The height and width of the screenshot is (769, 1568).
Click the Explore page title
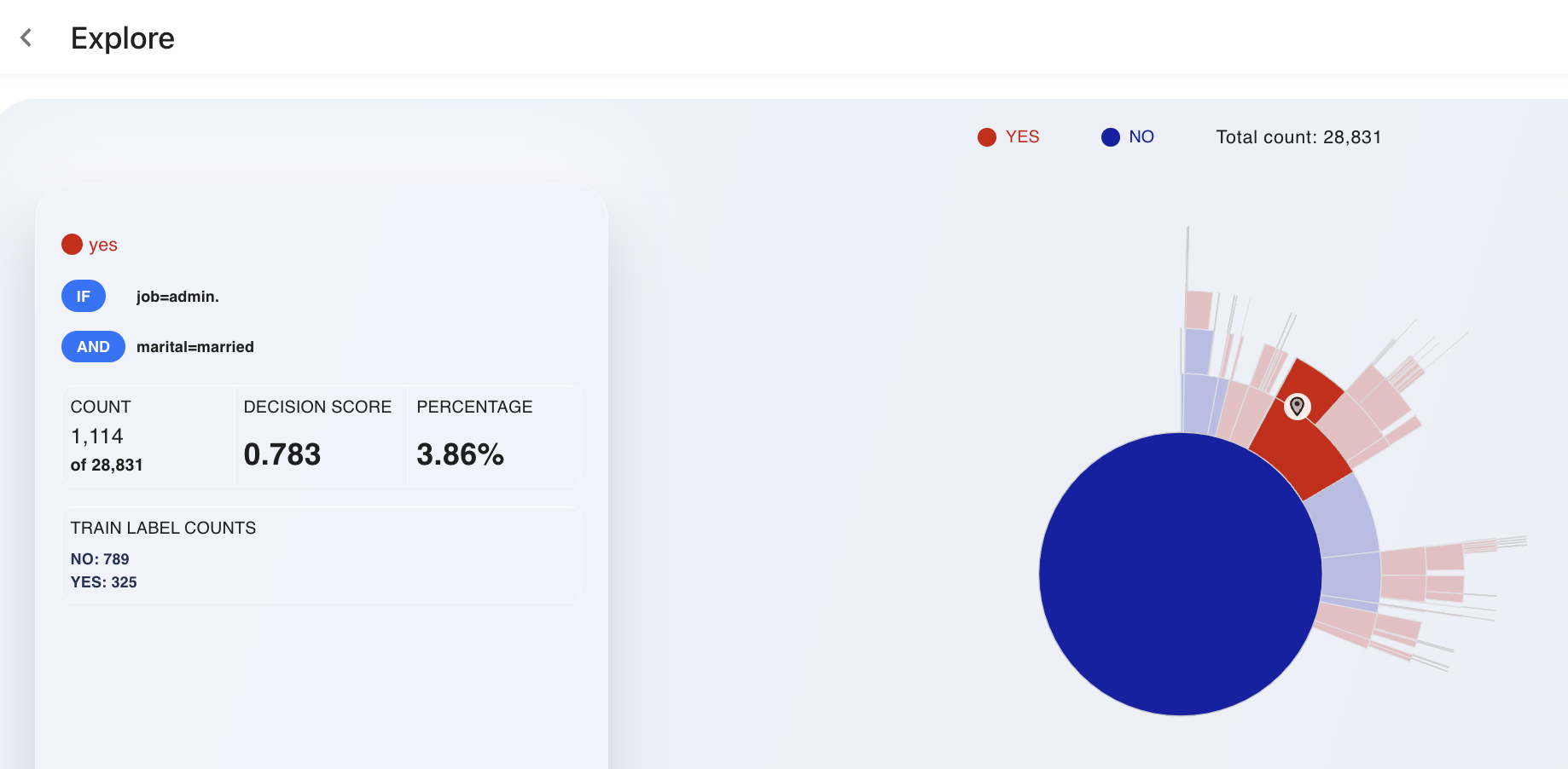coord(123,38)
